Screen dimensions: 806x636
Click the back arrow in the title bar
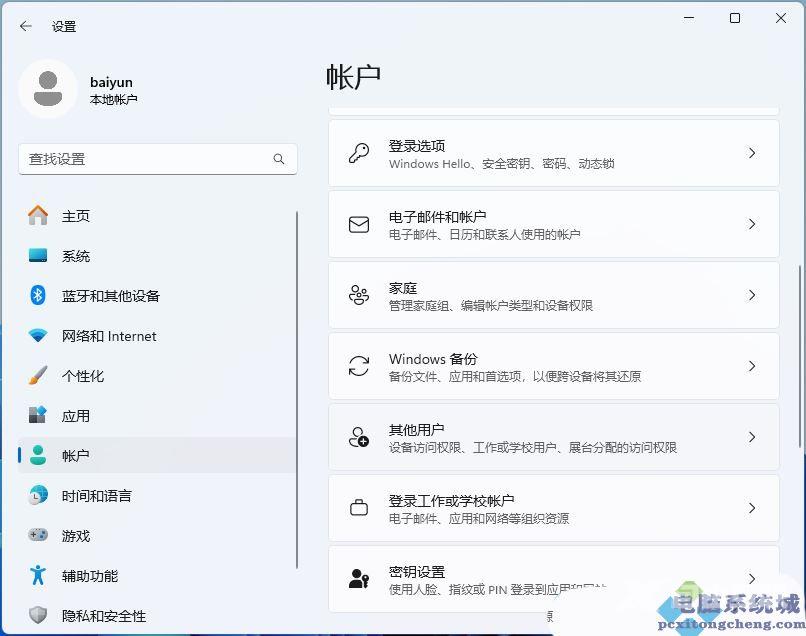(26, 27)
